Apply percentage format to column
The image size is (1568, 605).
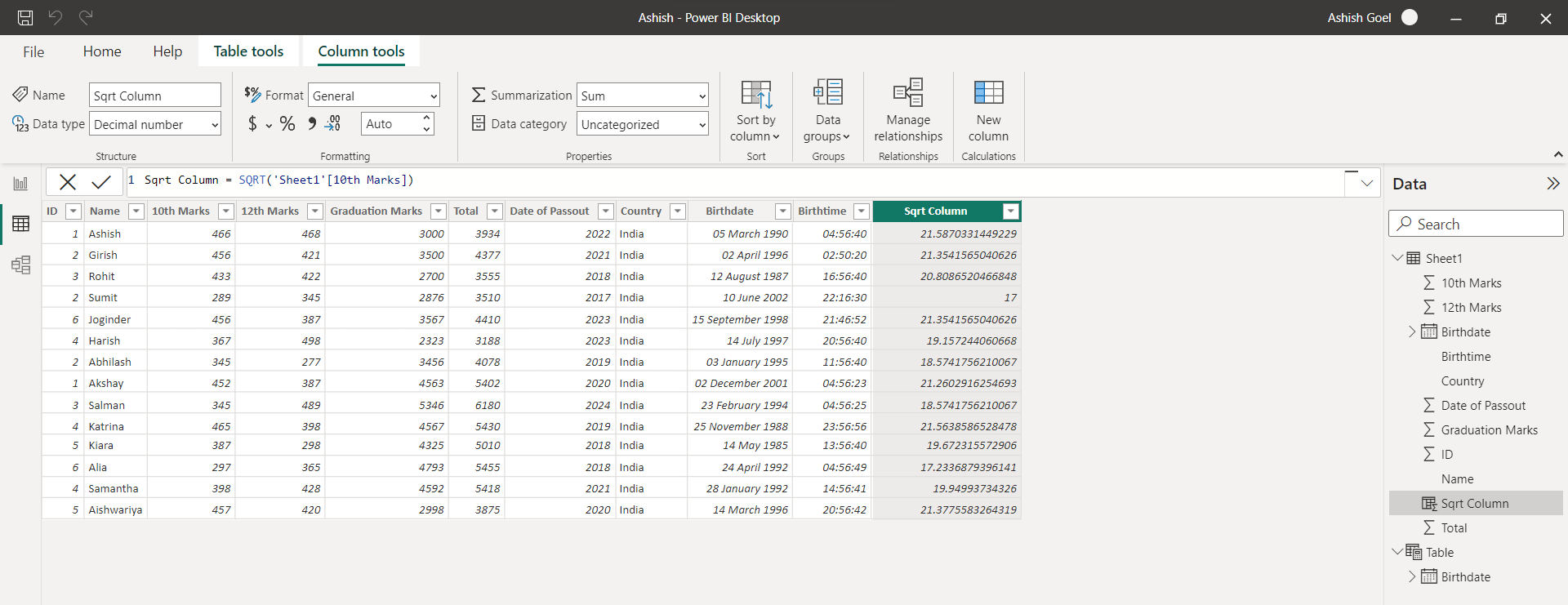pyautogui.click(x=287, y=124)
